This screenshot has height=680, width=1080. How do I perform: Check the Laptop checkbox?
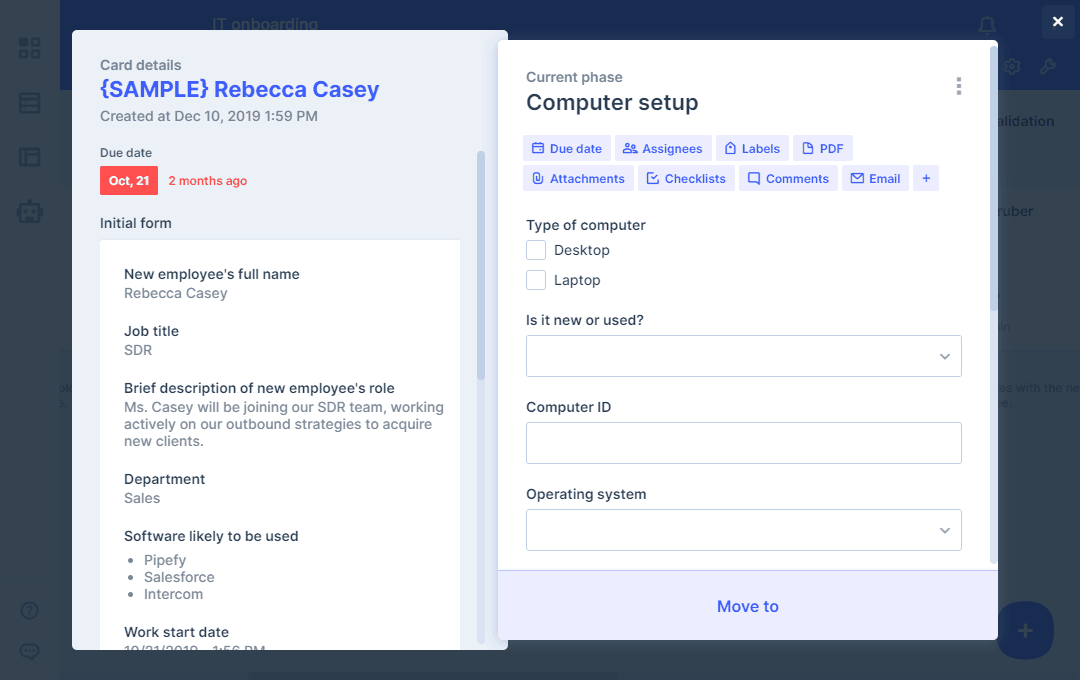pos(536,280)
